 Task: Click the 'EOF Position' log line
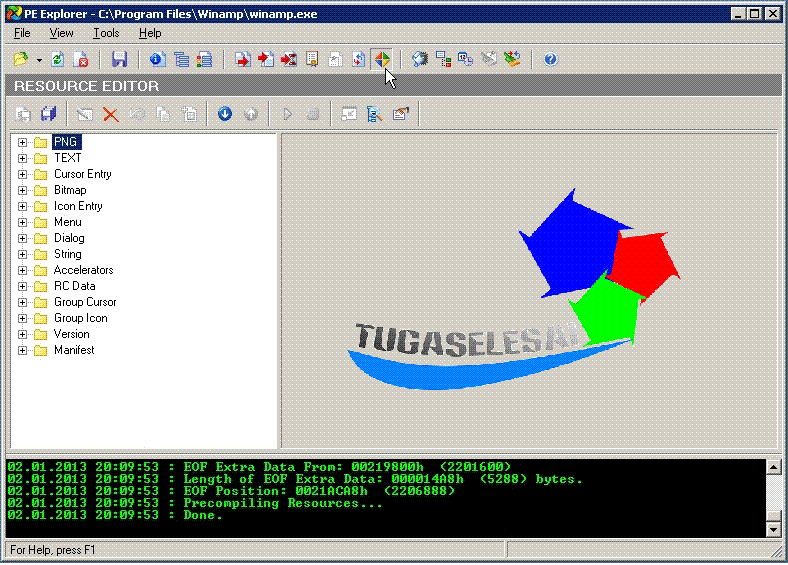[x=231, y=491]
